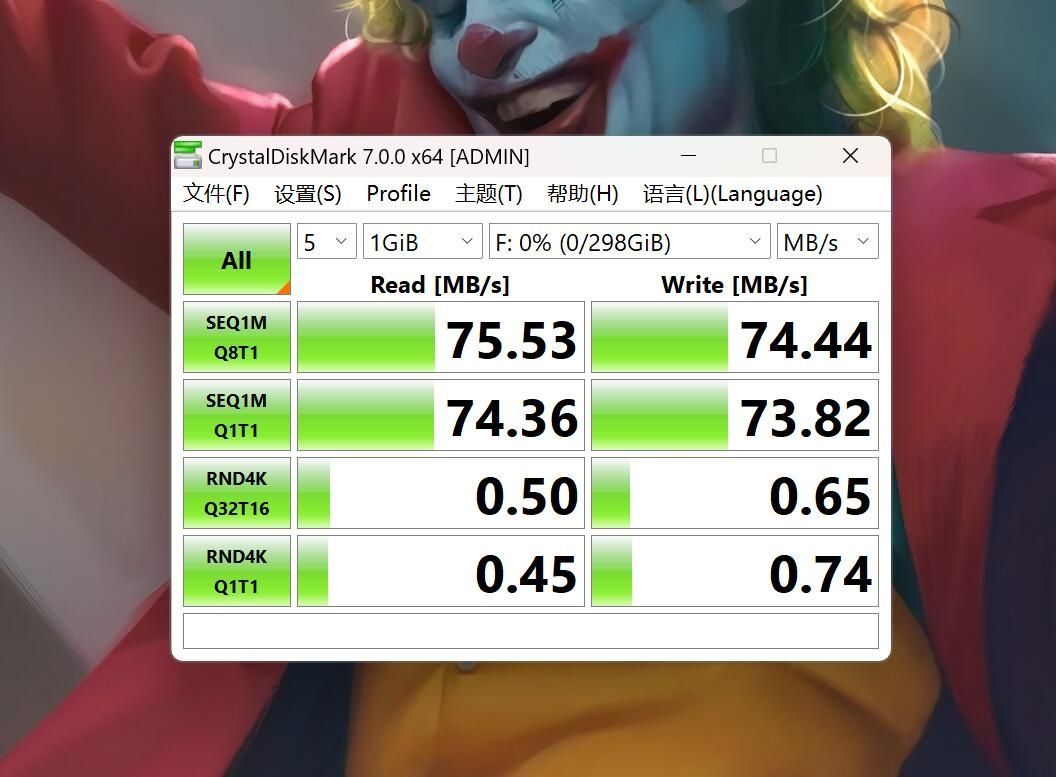The height and width of the screenshot is (777, 1056).
Task: Open the 文件(F) menu
Action: point(216,194)
